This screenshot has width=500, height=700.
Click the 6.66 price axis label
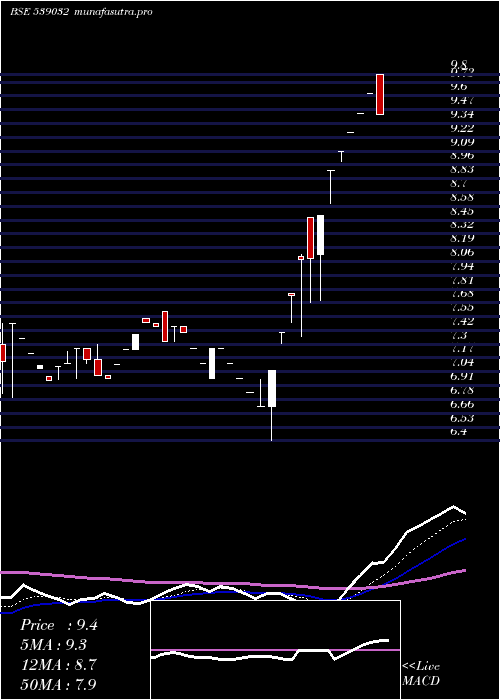pos(462,404)
